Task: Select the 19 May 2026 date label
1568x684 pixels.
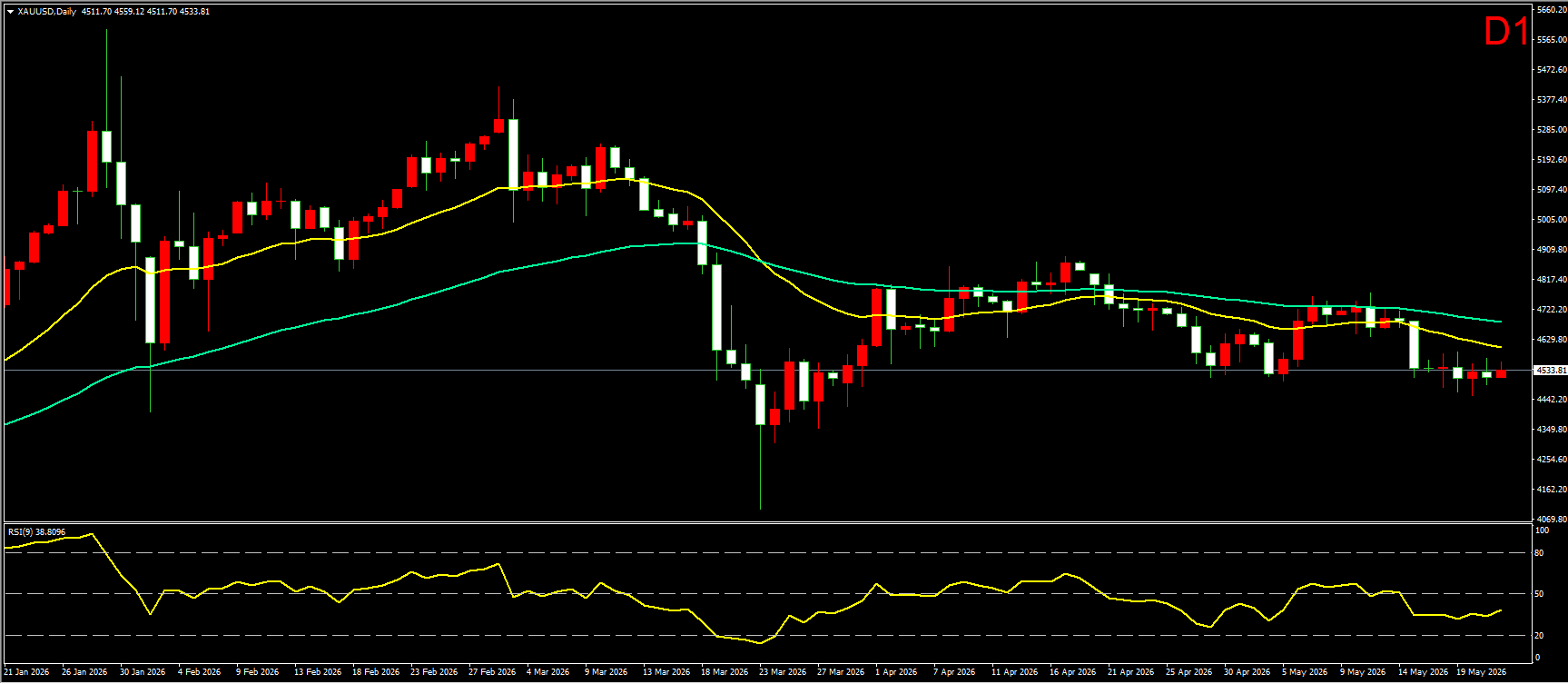Action: tap(1483, 672)
